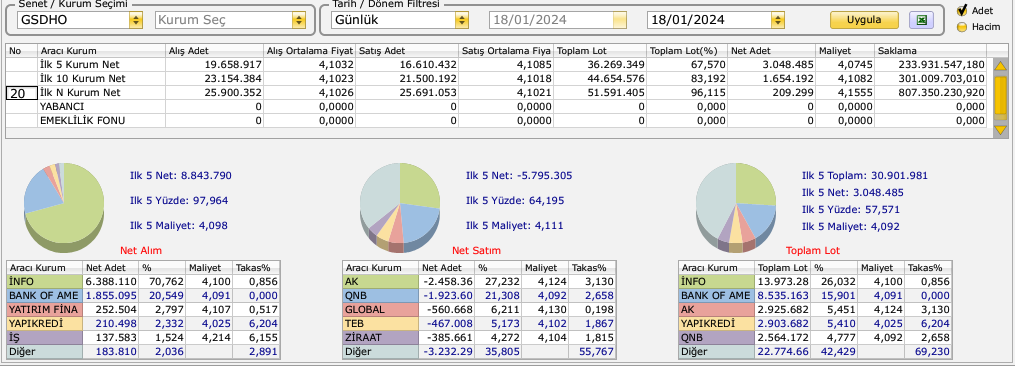Click İlk 5 Net: -5.795.305 label
This screenshot has width=1015, height=366.
[519, 176]
